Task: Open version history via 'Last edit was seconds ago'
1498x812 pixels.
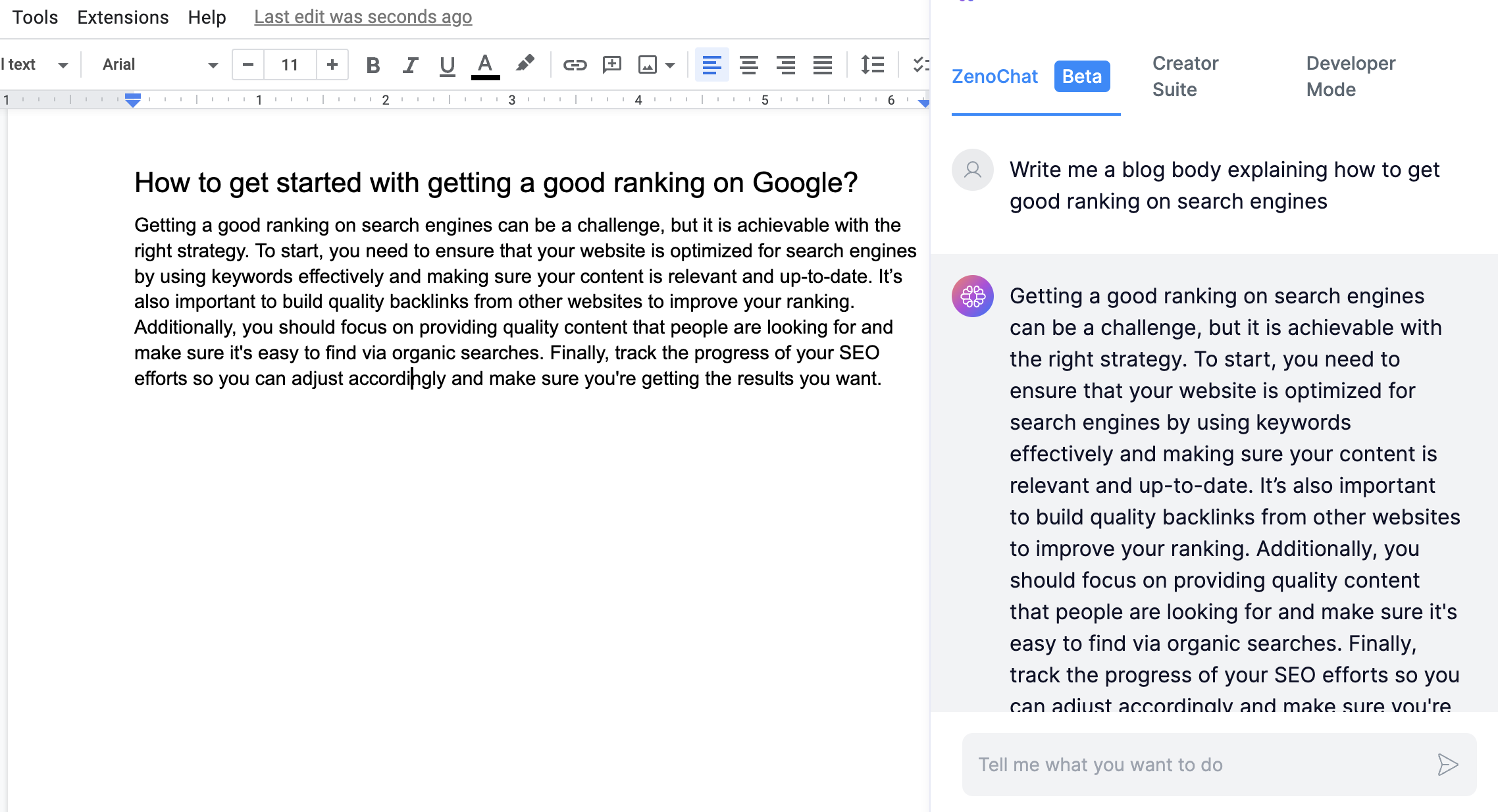Action: tap(363, 16)
